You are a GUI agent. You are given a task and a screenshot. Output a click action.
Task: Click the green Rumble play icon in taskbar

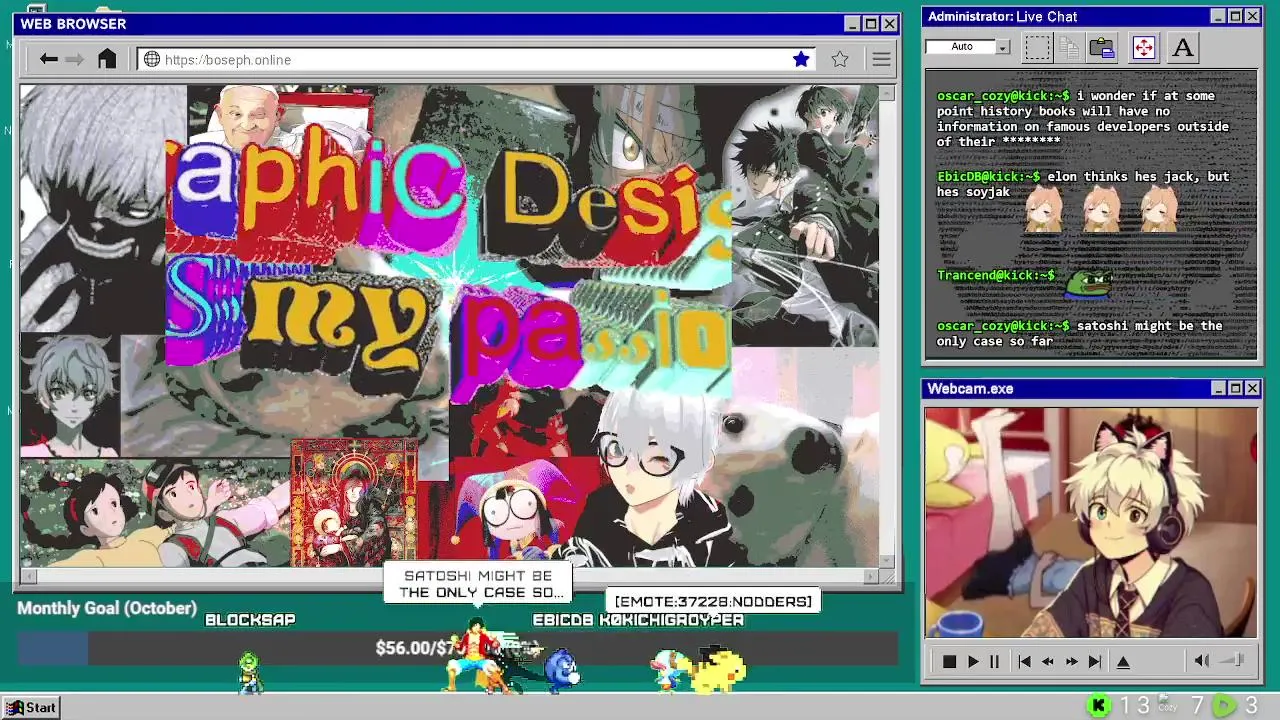1224,706
